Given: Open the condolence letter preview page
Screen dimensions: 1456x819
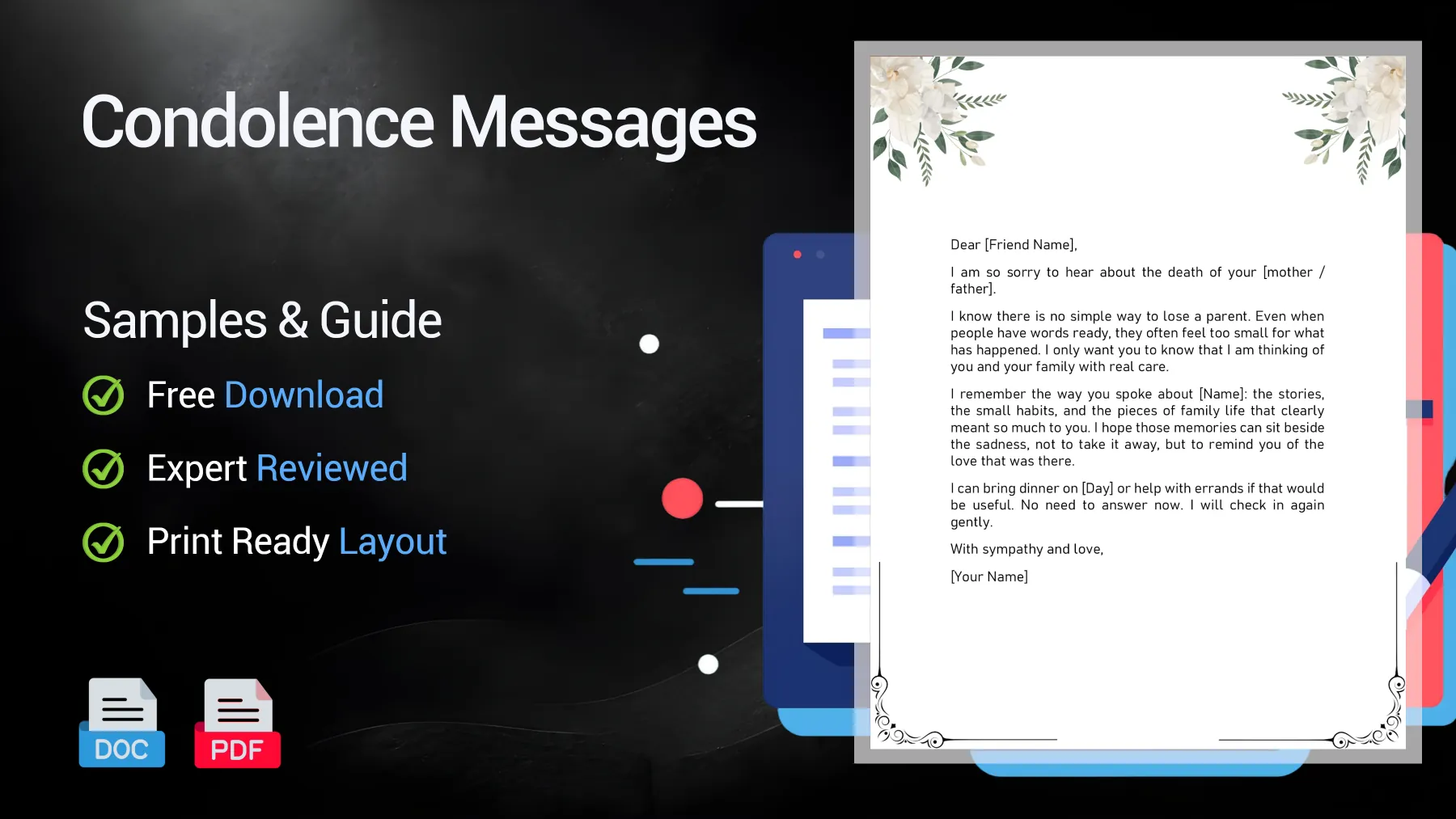Looking at the screenshot, I should [1137, 402].
